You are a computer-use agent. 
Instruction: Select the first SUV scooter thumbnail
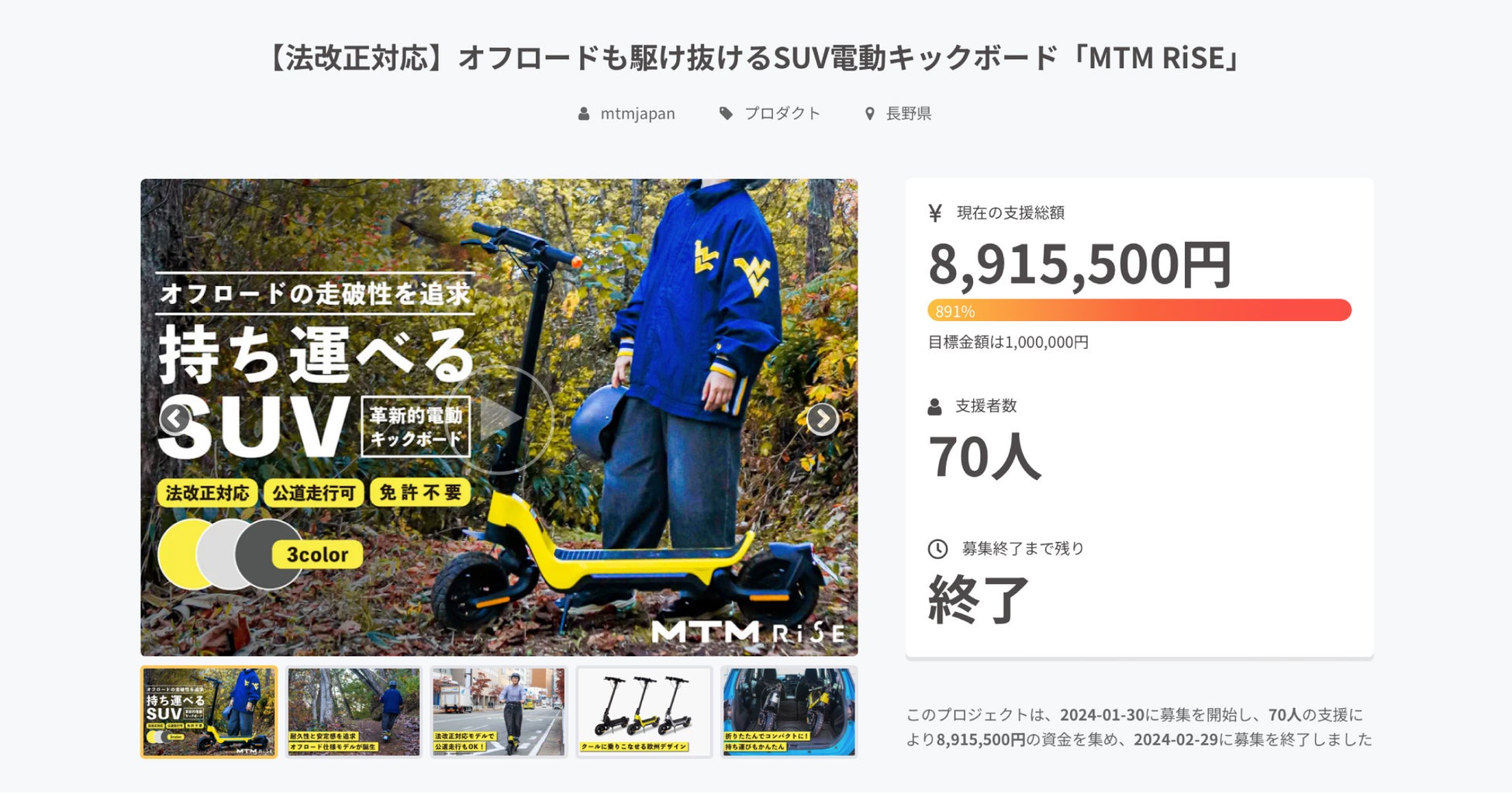[x=209, y=712]
